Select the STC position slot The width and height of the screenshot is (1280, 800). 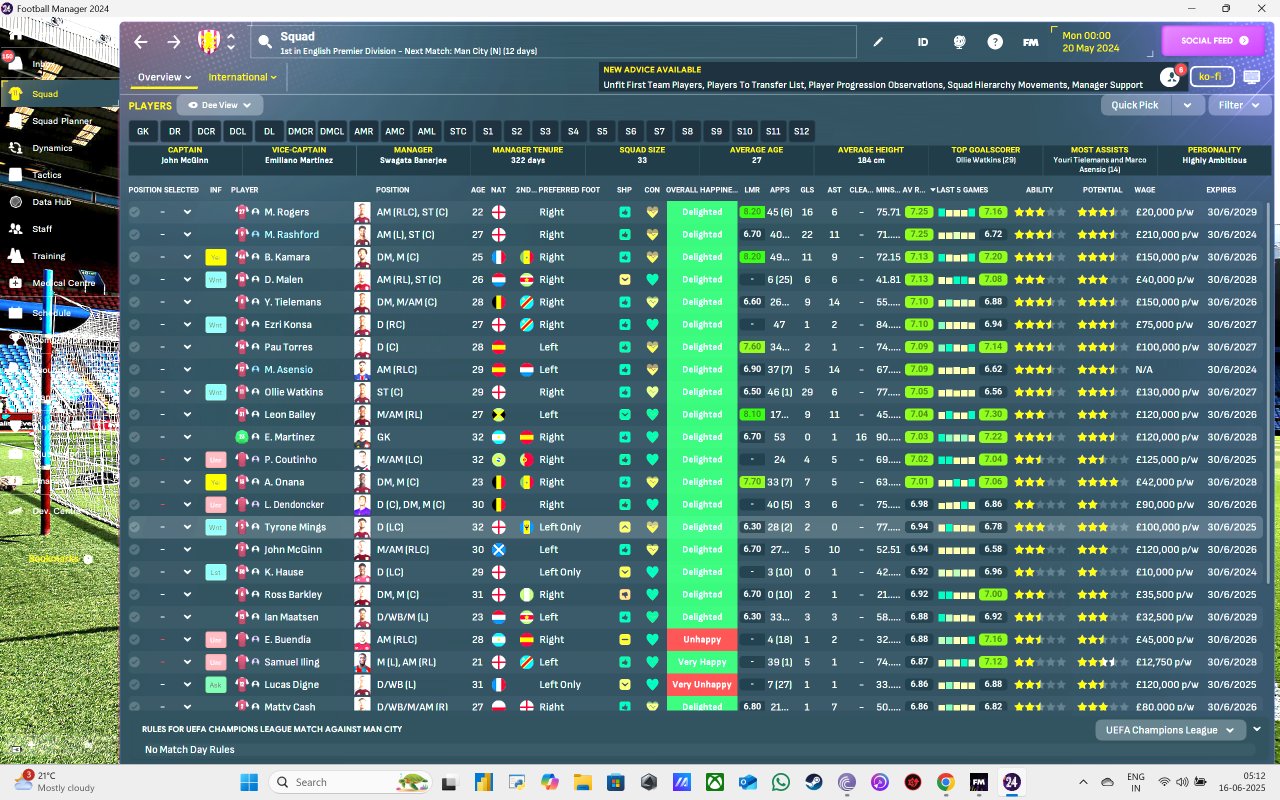(x=458, y=131)
